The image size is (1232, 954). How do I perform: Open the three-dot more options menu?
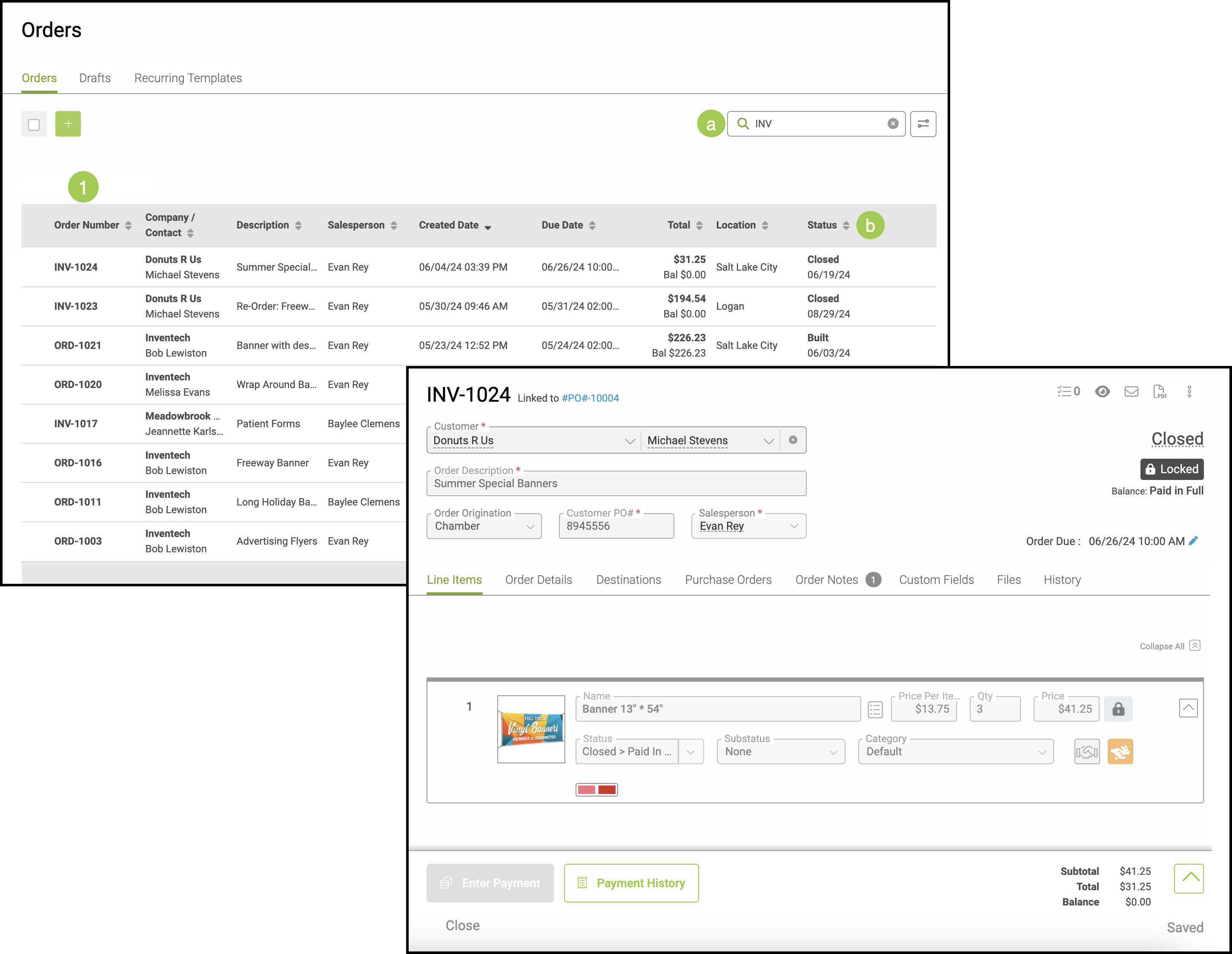tap(1189, 391)
